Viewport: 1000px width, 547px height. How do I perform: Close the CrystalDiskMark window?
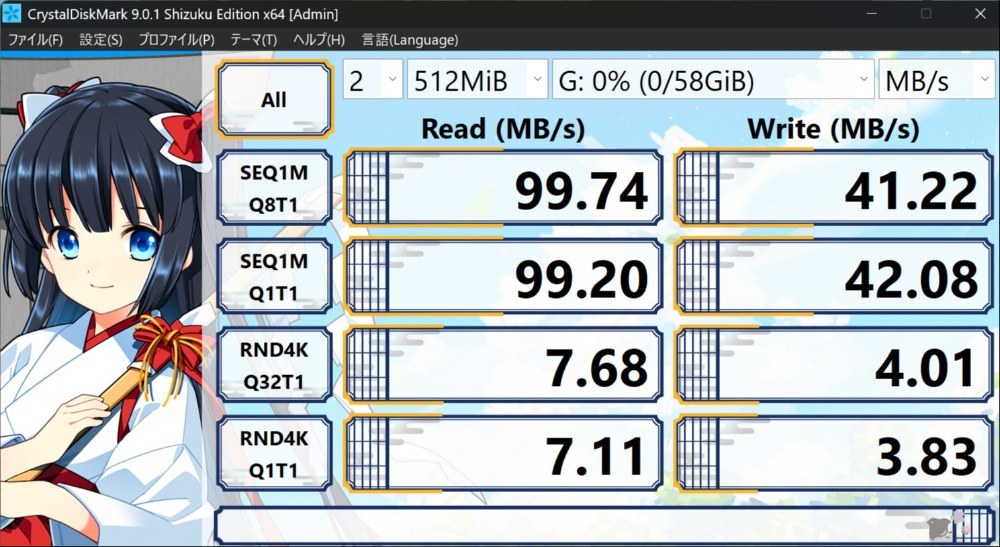[x=980, y=13]
